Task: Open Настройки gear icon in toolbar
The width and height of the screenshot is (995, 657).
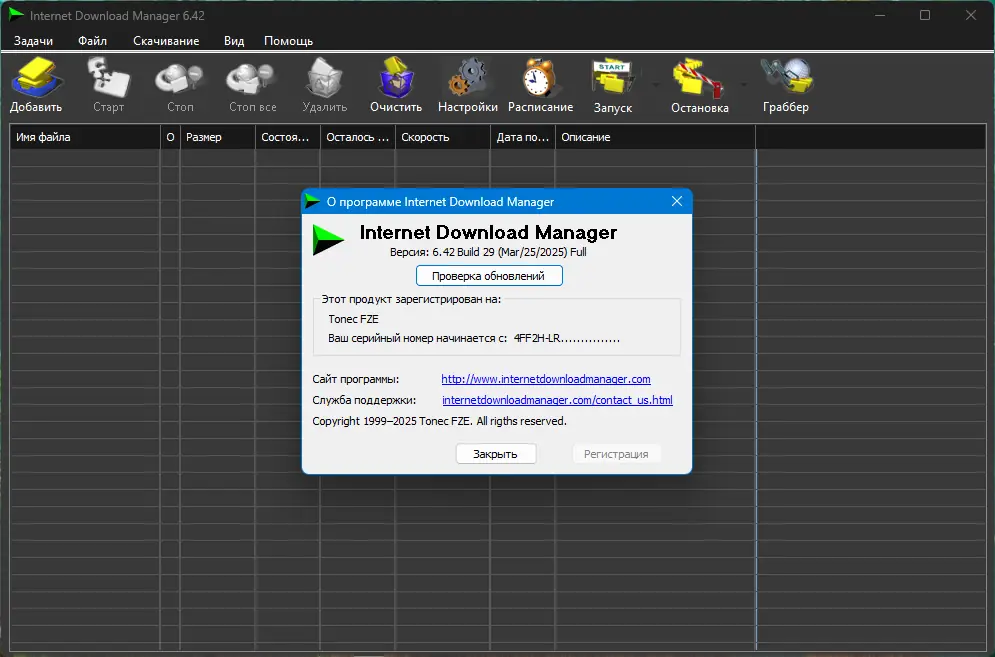Action: (468, 79)
